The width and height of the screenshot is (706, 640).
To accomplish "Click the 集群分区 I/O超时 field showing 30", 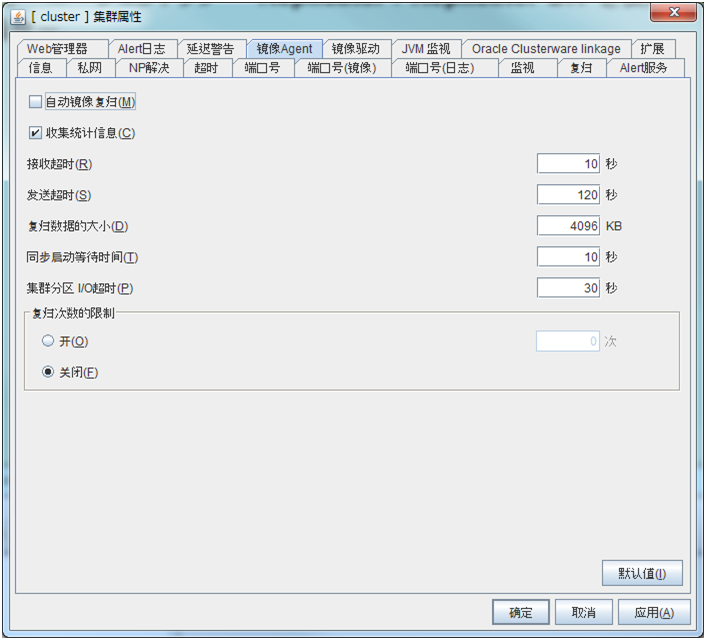I will coord(568,288).
